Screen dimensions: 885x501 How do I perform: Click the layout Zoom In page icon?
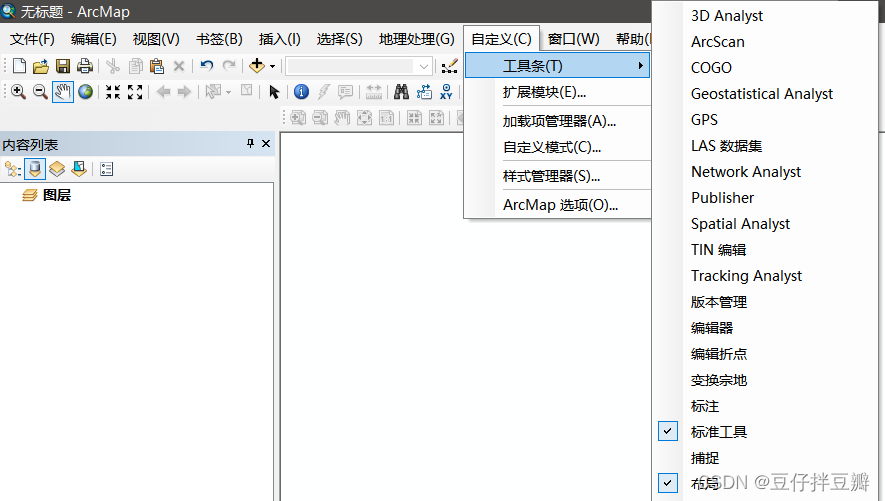[x=298, y=117]
